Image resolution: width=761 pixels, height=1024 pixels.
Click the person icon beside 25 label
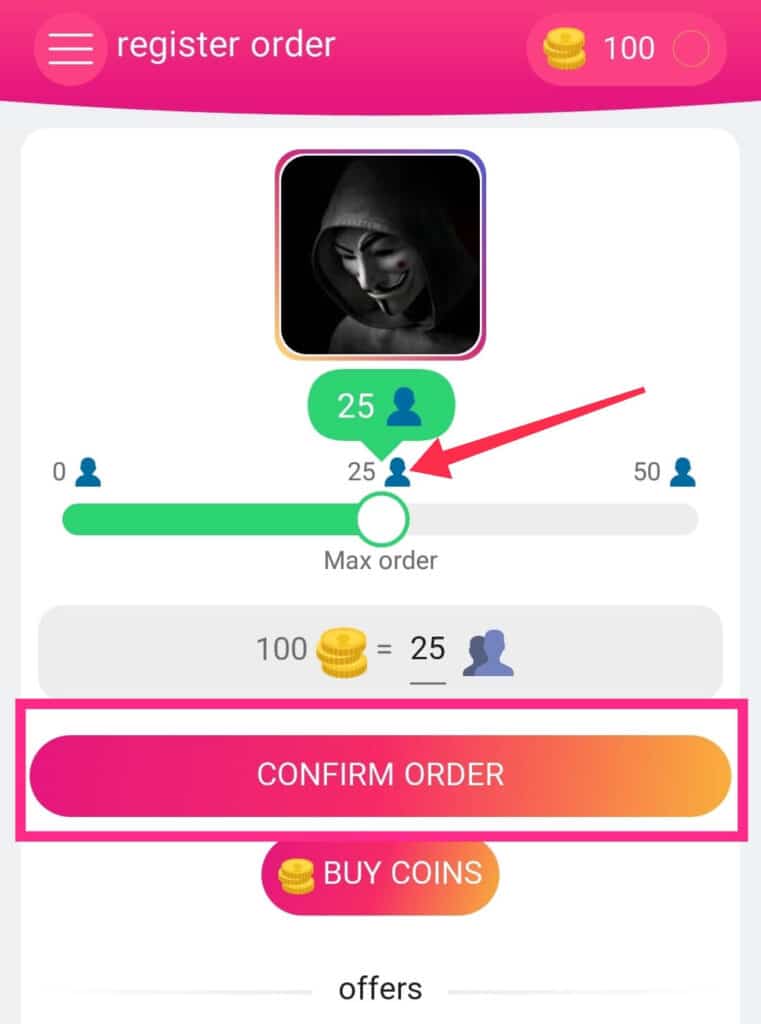[x=397, y=472]
